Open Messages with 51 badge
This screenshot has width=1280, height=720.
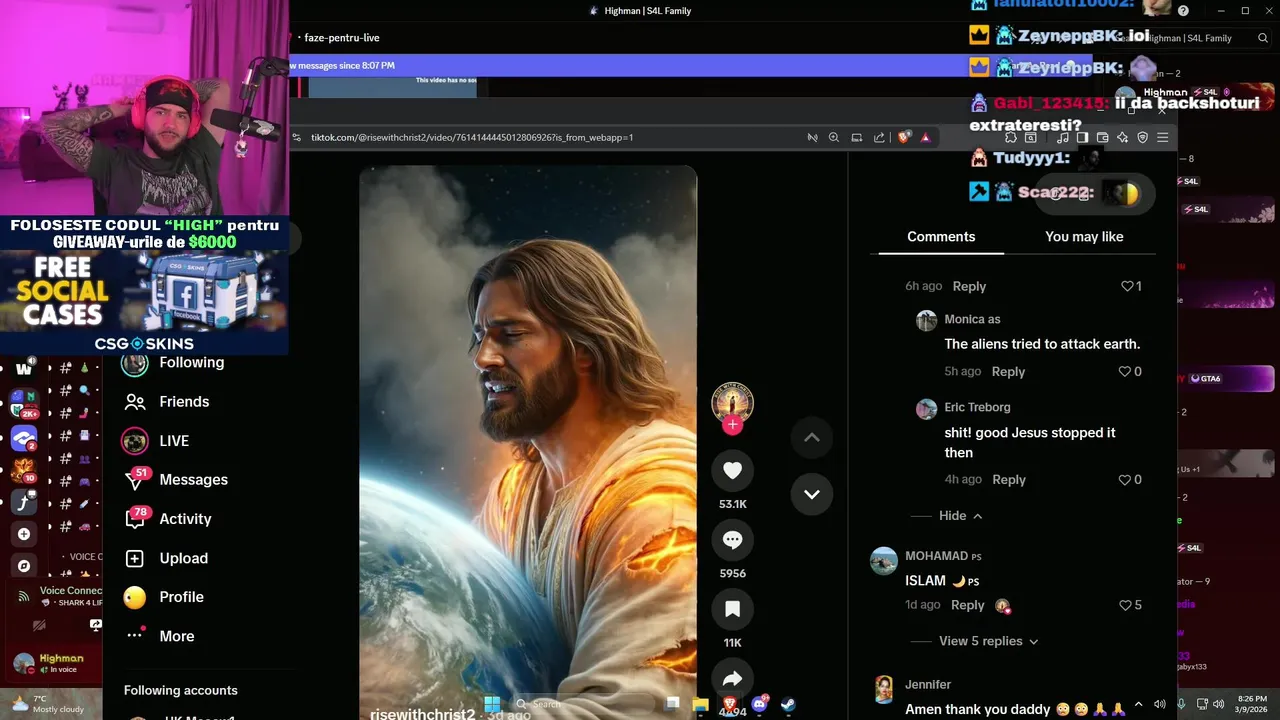coord(176,480)
